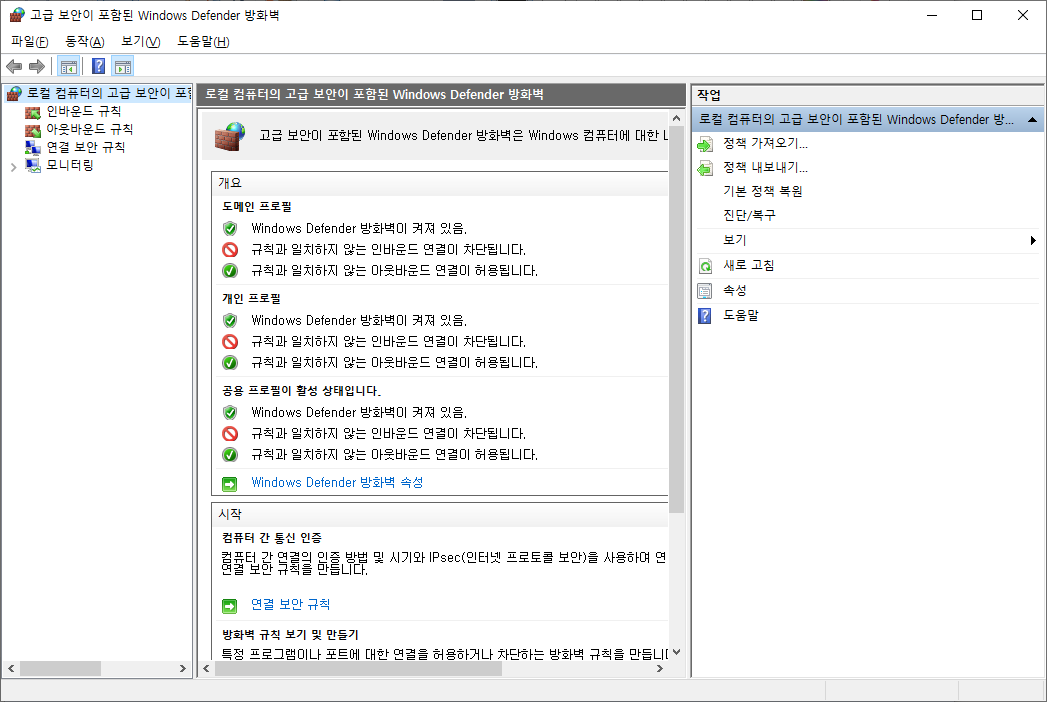This screenshot has width=1047, height=702.
Task: Click the center pane vertical scrollbar thumb
Action: point(676,319)
